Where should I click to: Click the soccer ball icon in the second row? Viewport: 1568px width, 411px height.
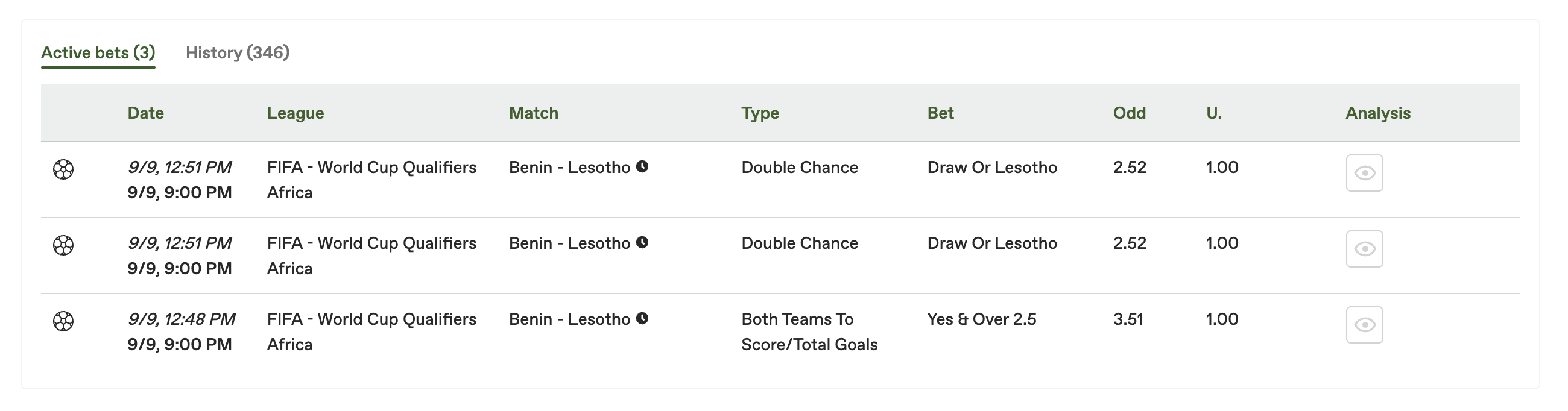(63, 245)
